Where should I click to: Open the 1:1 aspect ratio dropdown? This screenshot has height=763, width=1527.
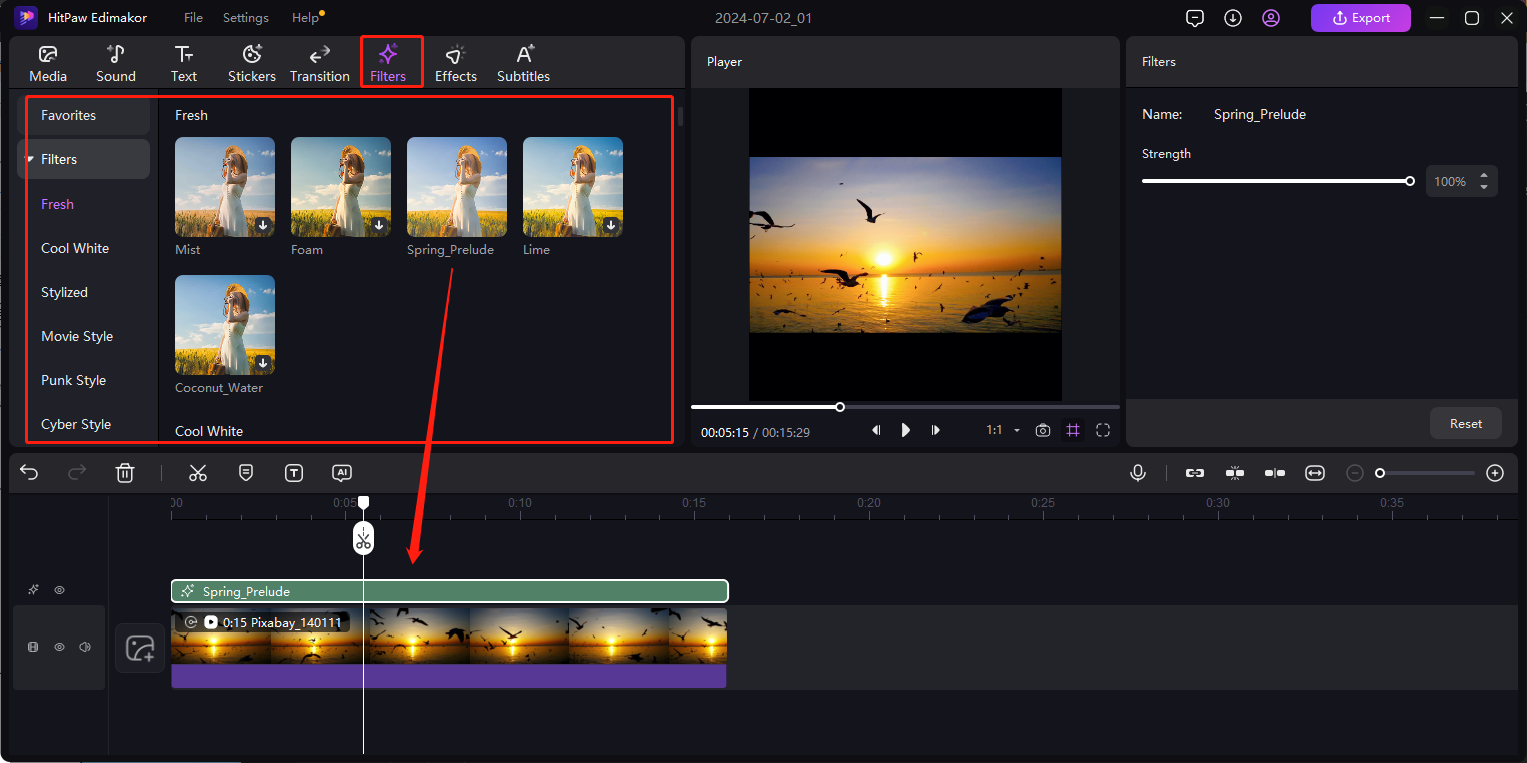[1002, 430]
